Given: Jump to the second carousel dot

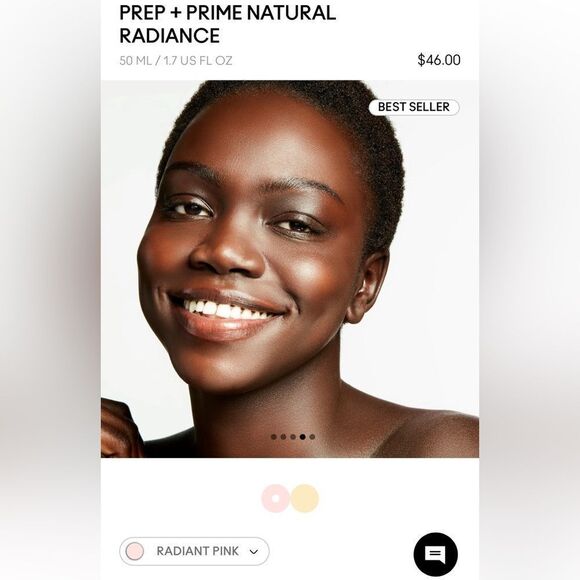Looking at the screenshot, I should (x=283, y=437).
